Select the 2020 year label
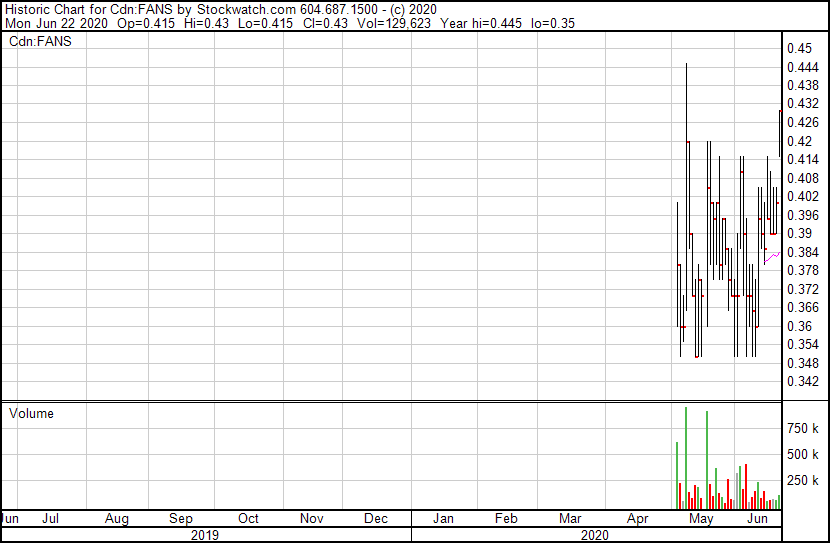 point(594,535)
